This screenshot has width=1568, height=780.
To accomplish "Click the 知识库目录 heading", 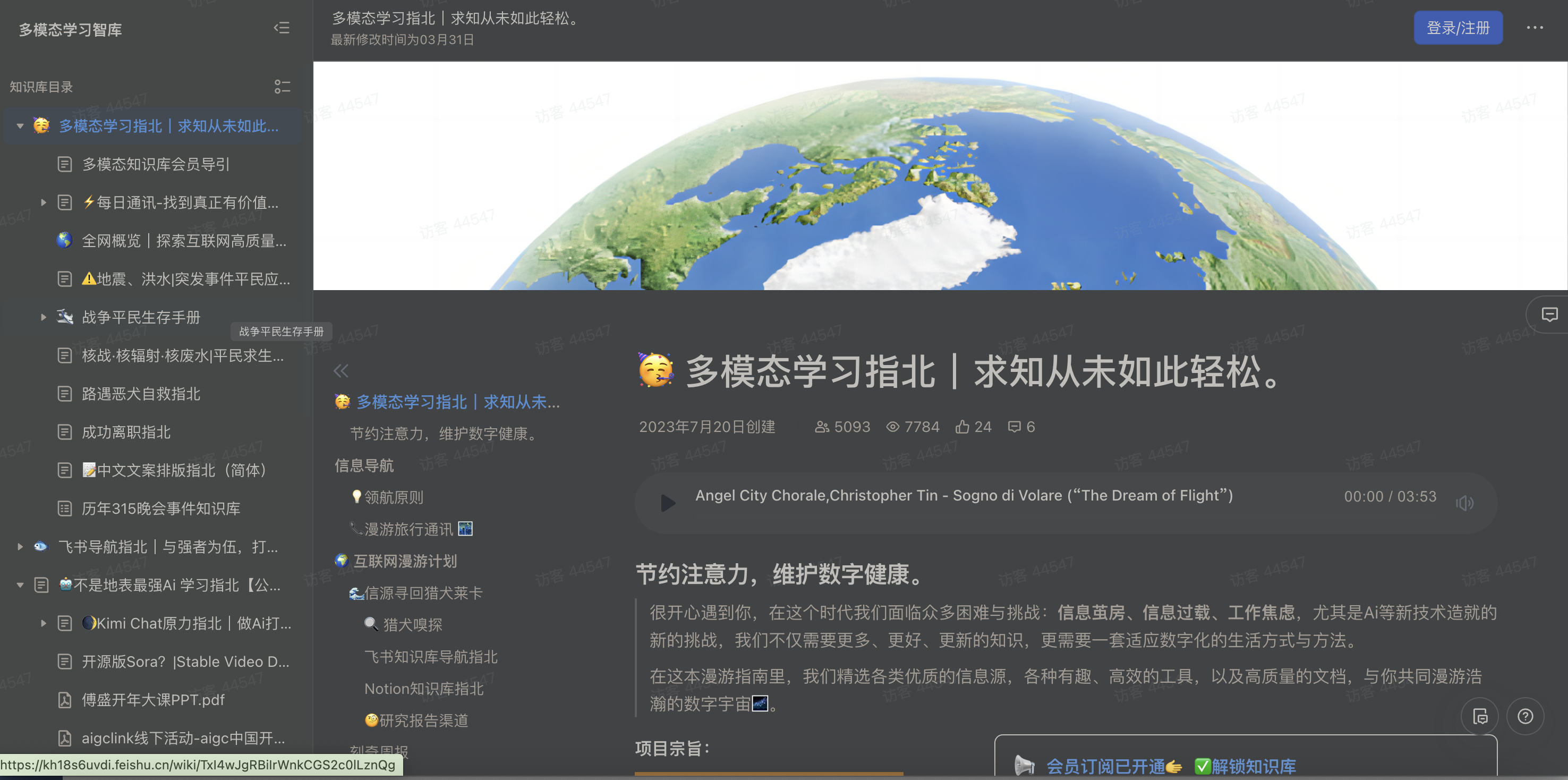I will [41, 87].
